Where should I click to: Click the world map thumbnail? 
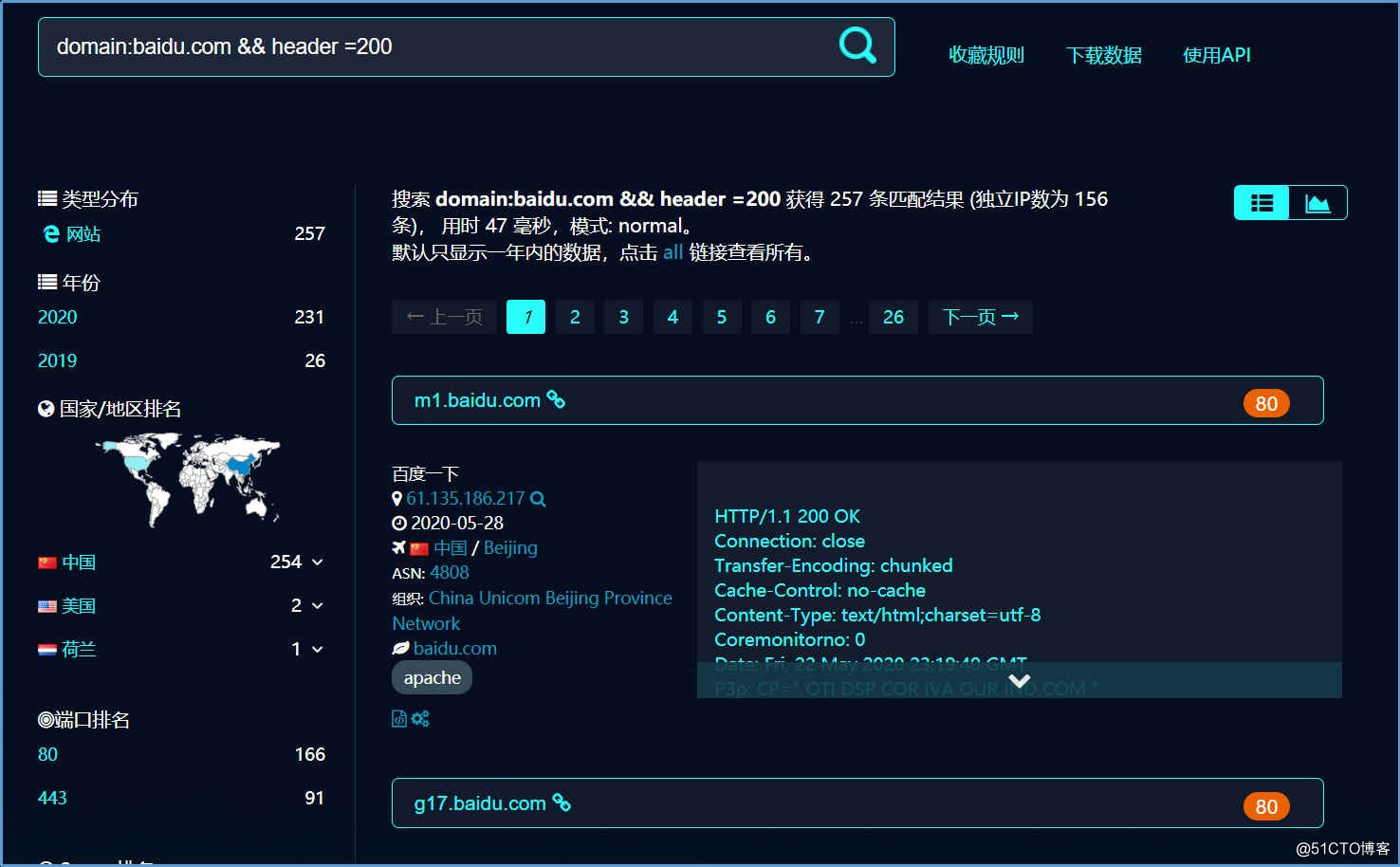[188, 479]
